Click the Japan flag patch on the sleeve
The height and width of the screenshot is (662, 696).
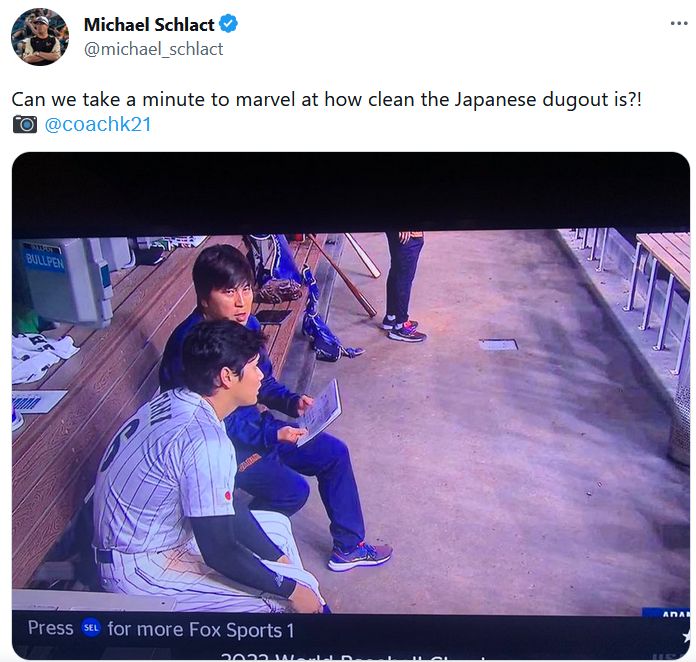click(x=228, y=496)
